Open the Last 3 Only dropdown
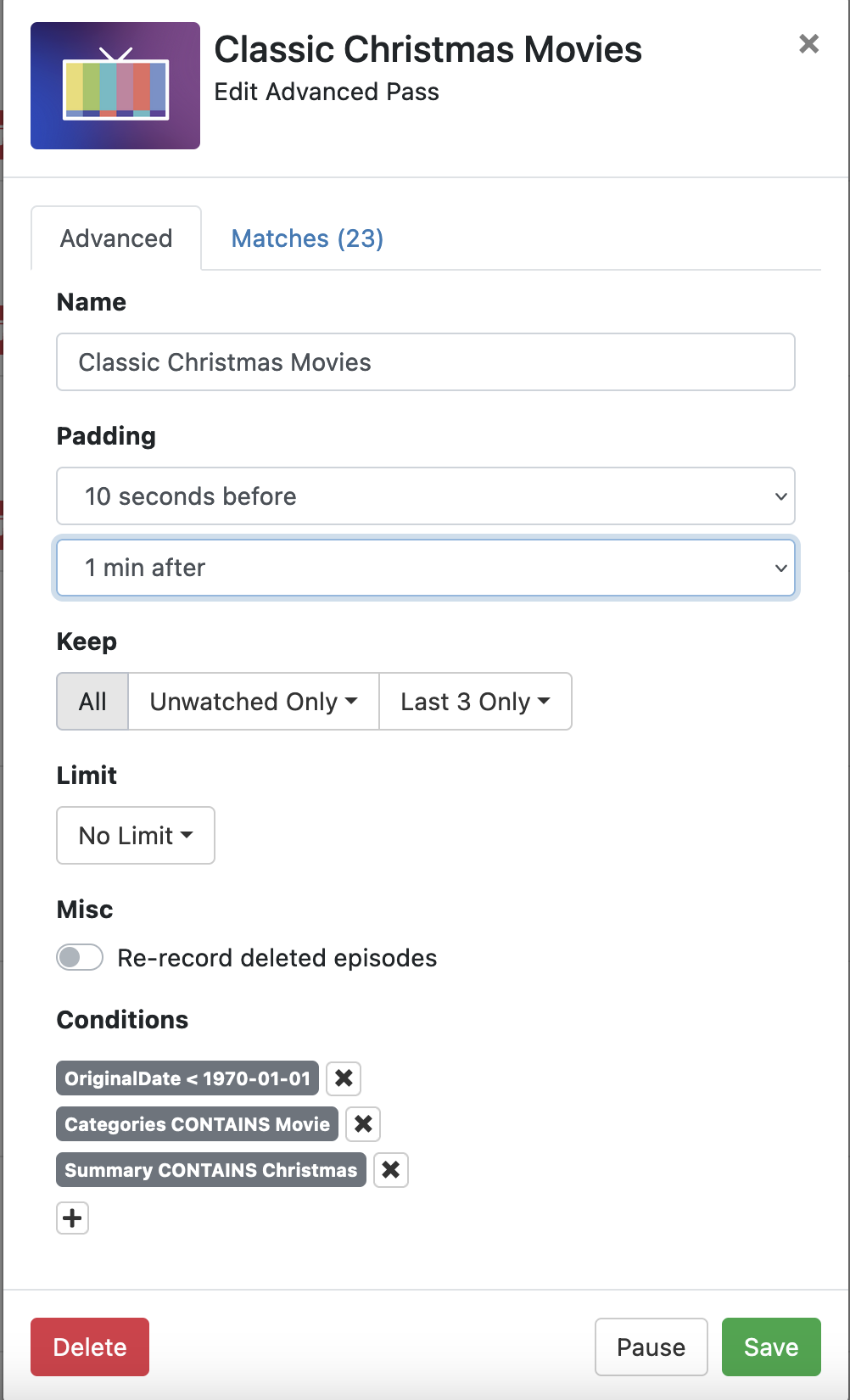The height and width of the screenshot is (1400, 850). click(475, 702)
